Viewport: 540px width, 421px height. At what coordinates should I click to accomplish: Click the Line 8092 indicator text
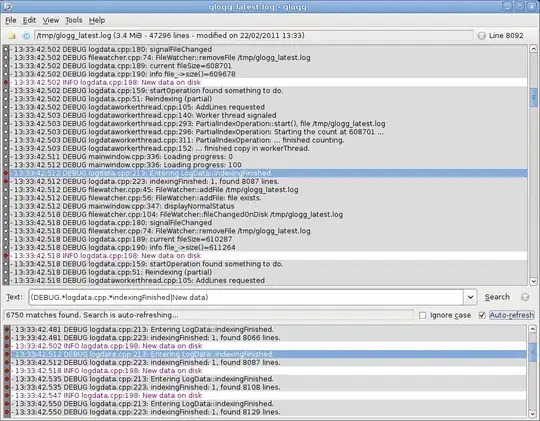point(506,36)
